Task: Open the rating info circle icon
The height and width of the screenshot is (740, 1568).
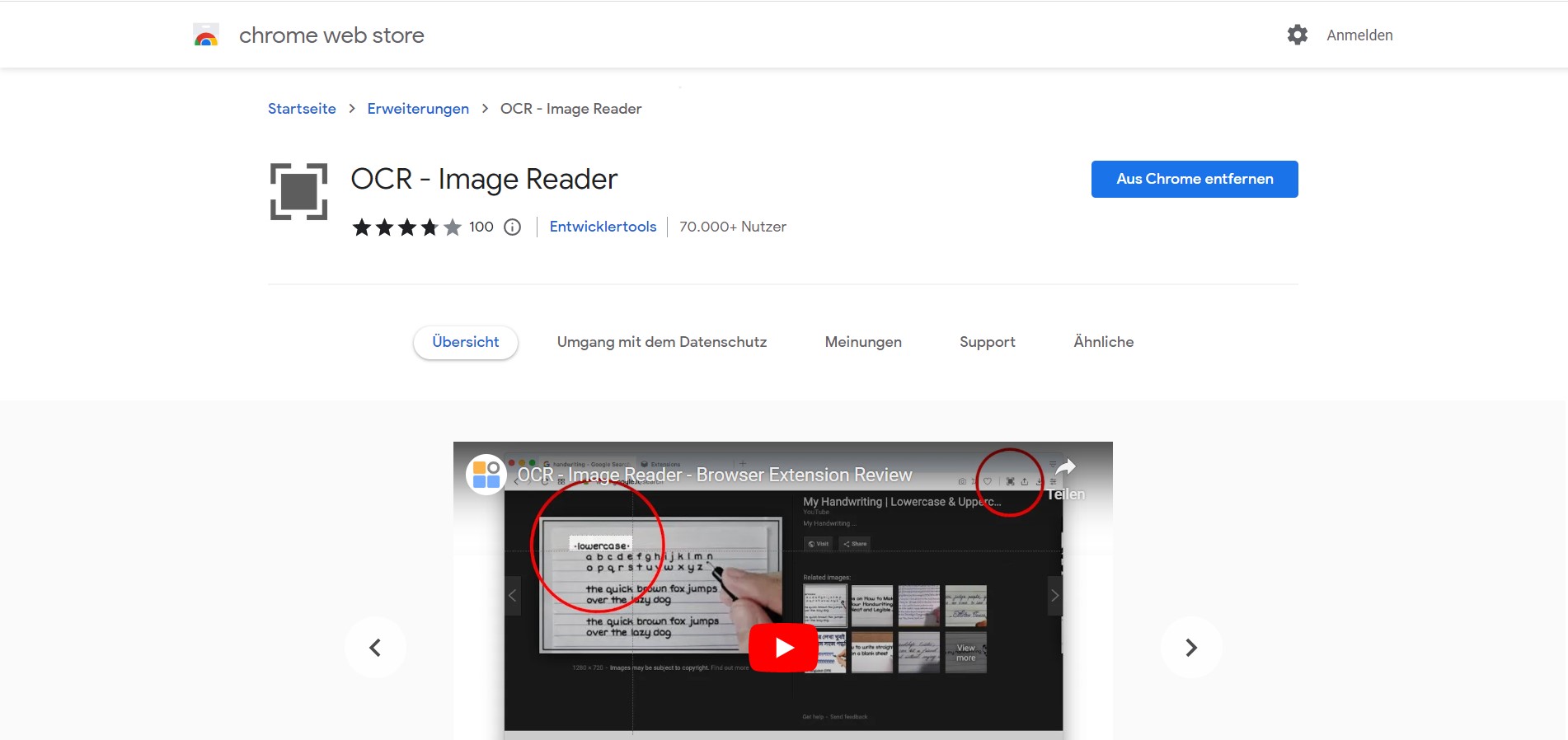Action: coord(512,227)
